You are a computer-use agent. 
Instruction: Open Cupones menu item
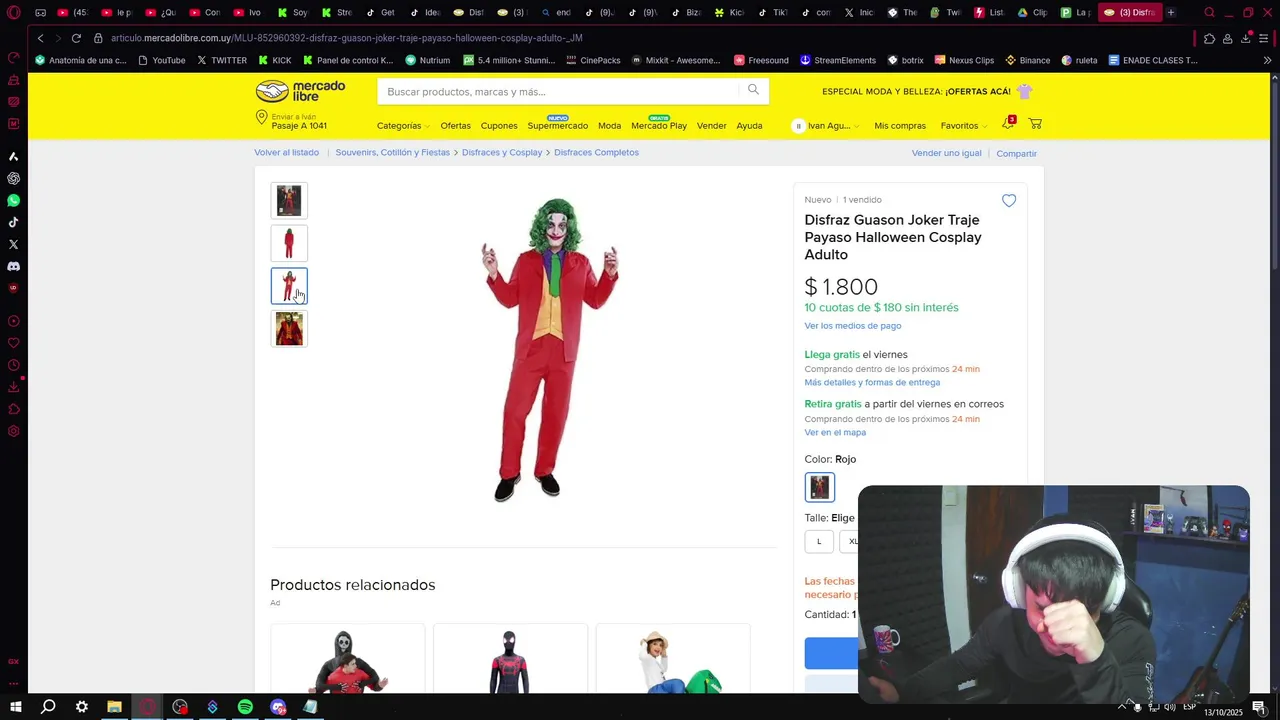pyautogui.click(x=499, y=126)
